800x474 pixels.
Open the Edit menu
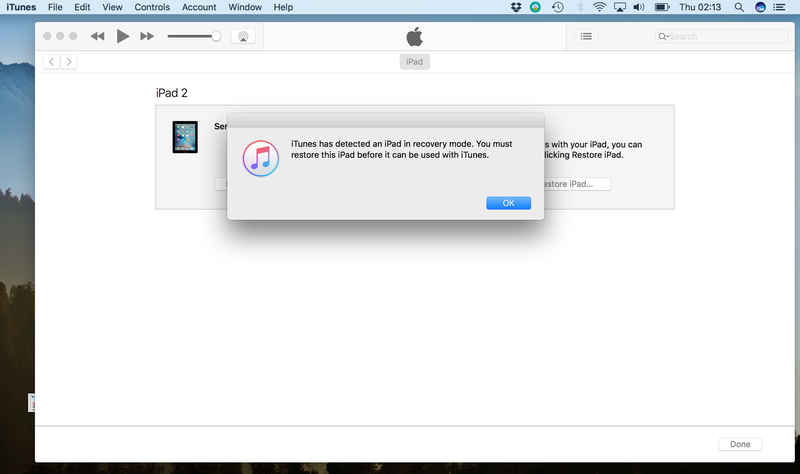(82, 7)
